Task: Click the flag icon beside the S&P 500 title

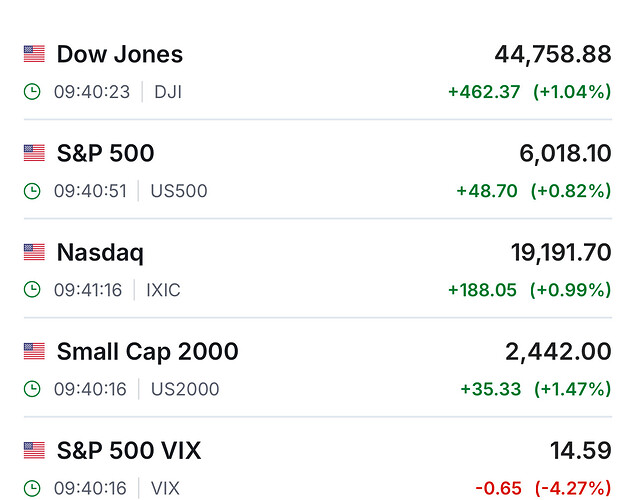Action: click(x=35, y=153)
